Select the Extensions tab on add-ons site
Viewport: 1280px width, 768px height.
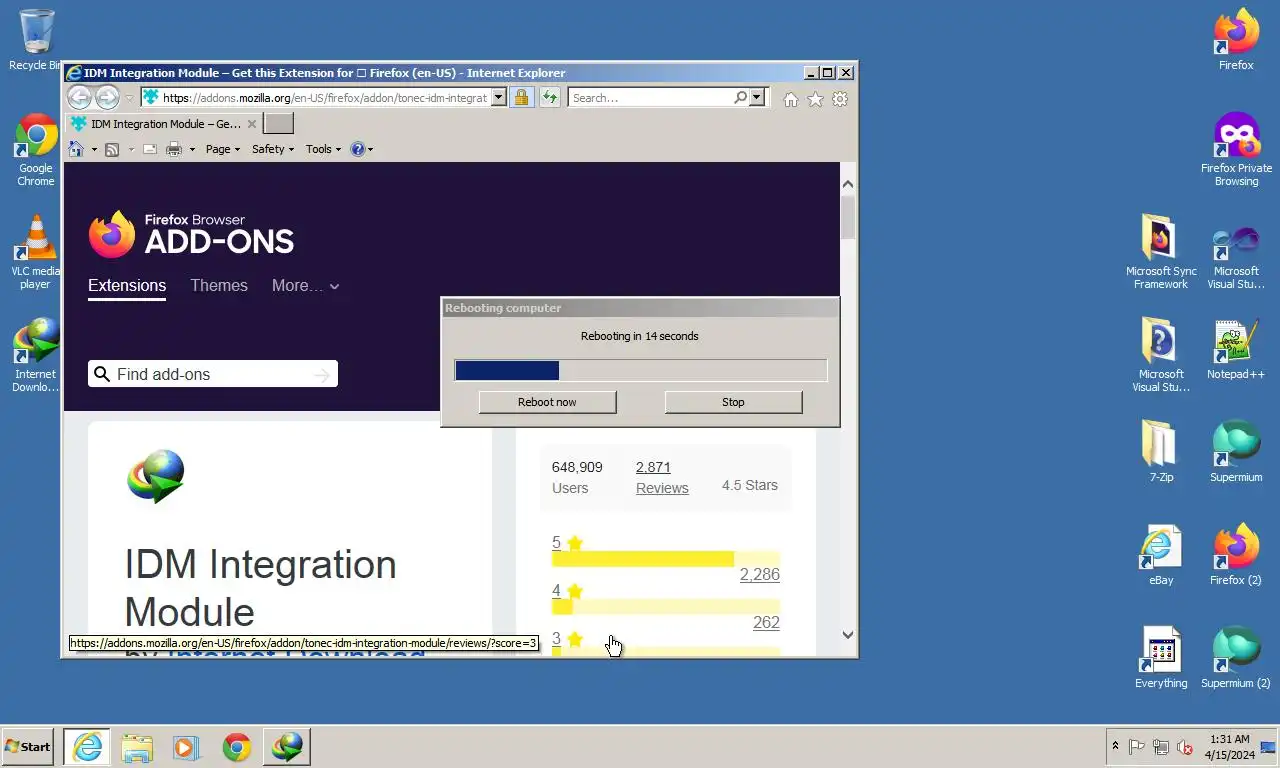coord(127,286)
